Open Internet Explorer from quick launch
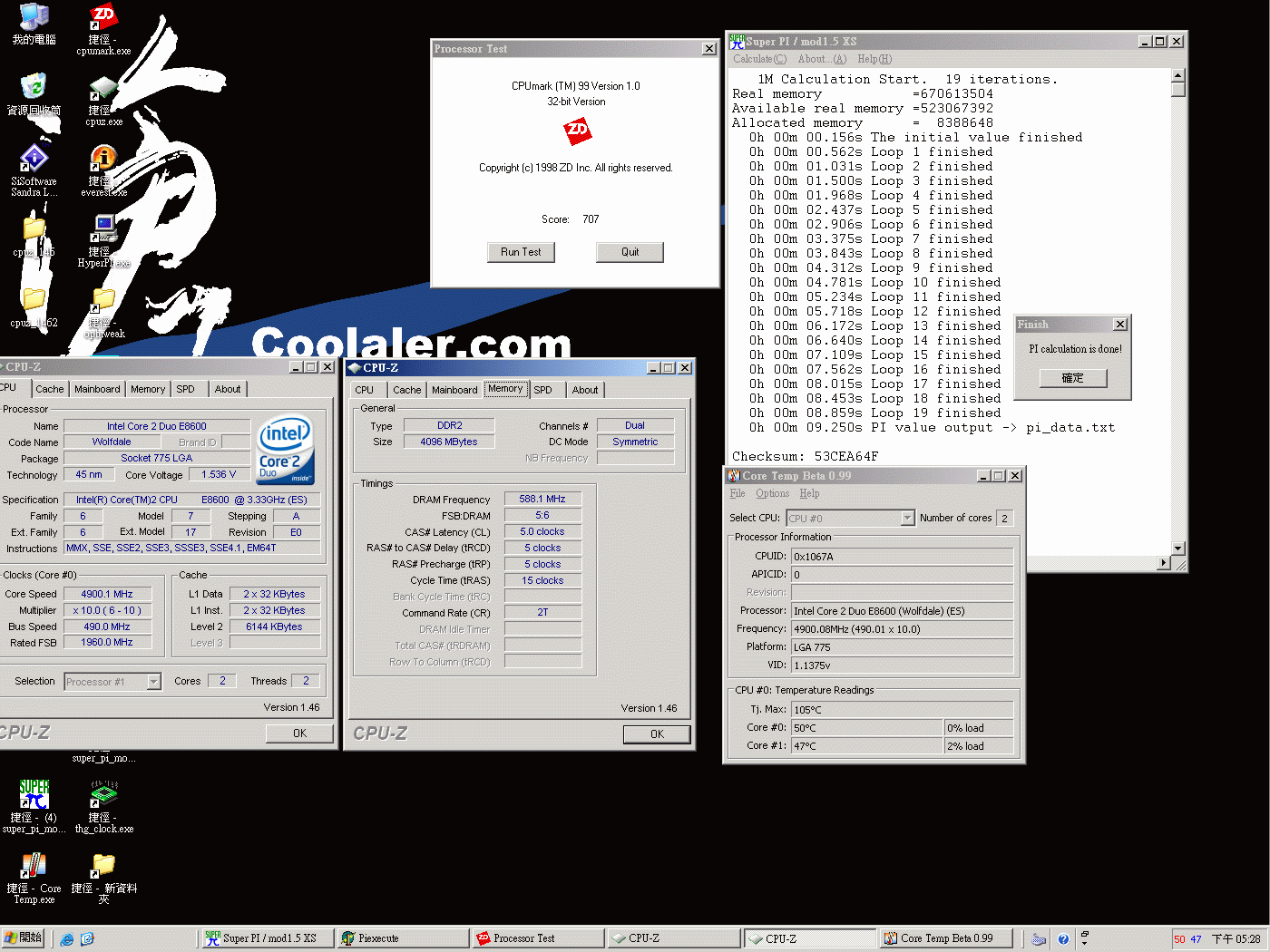 pos(67,939)
